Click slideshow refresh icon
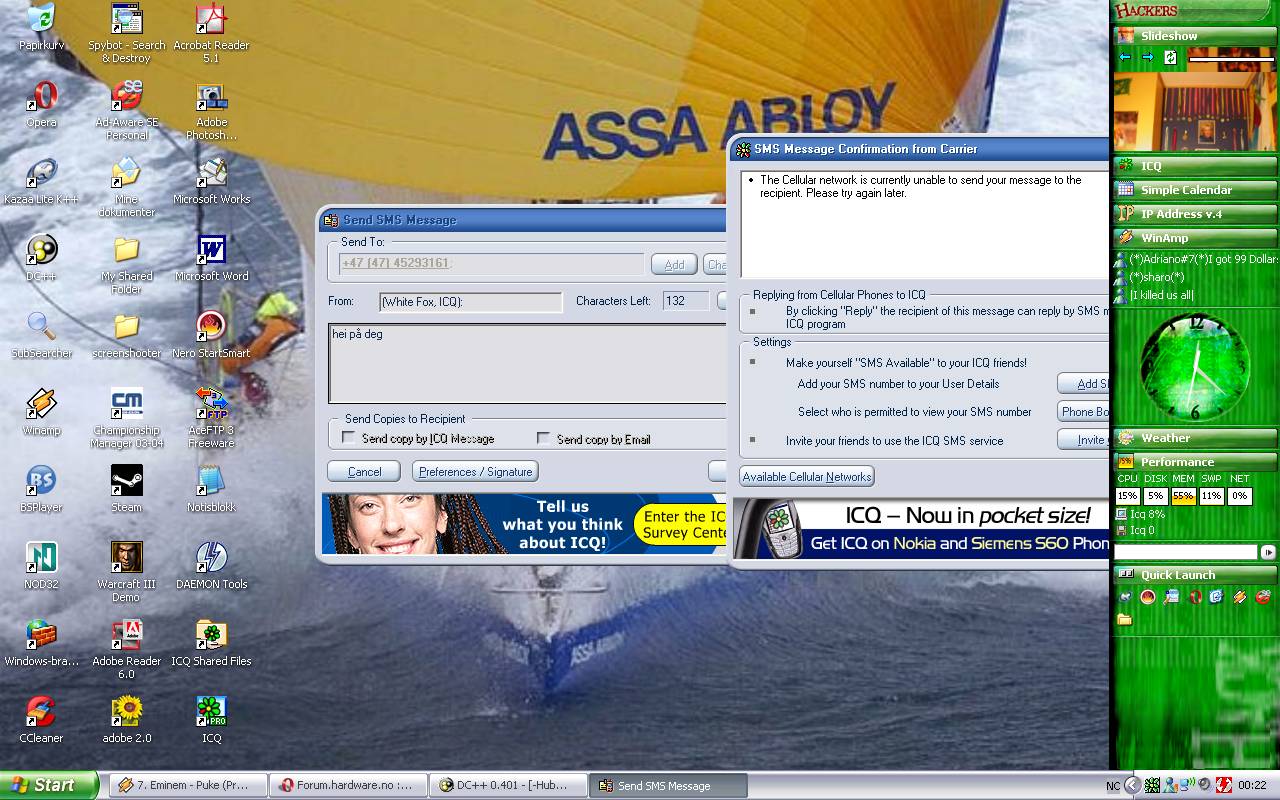The image size is (1280, 800). pyautogui.click(x=1170, y=58)
